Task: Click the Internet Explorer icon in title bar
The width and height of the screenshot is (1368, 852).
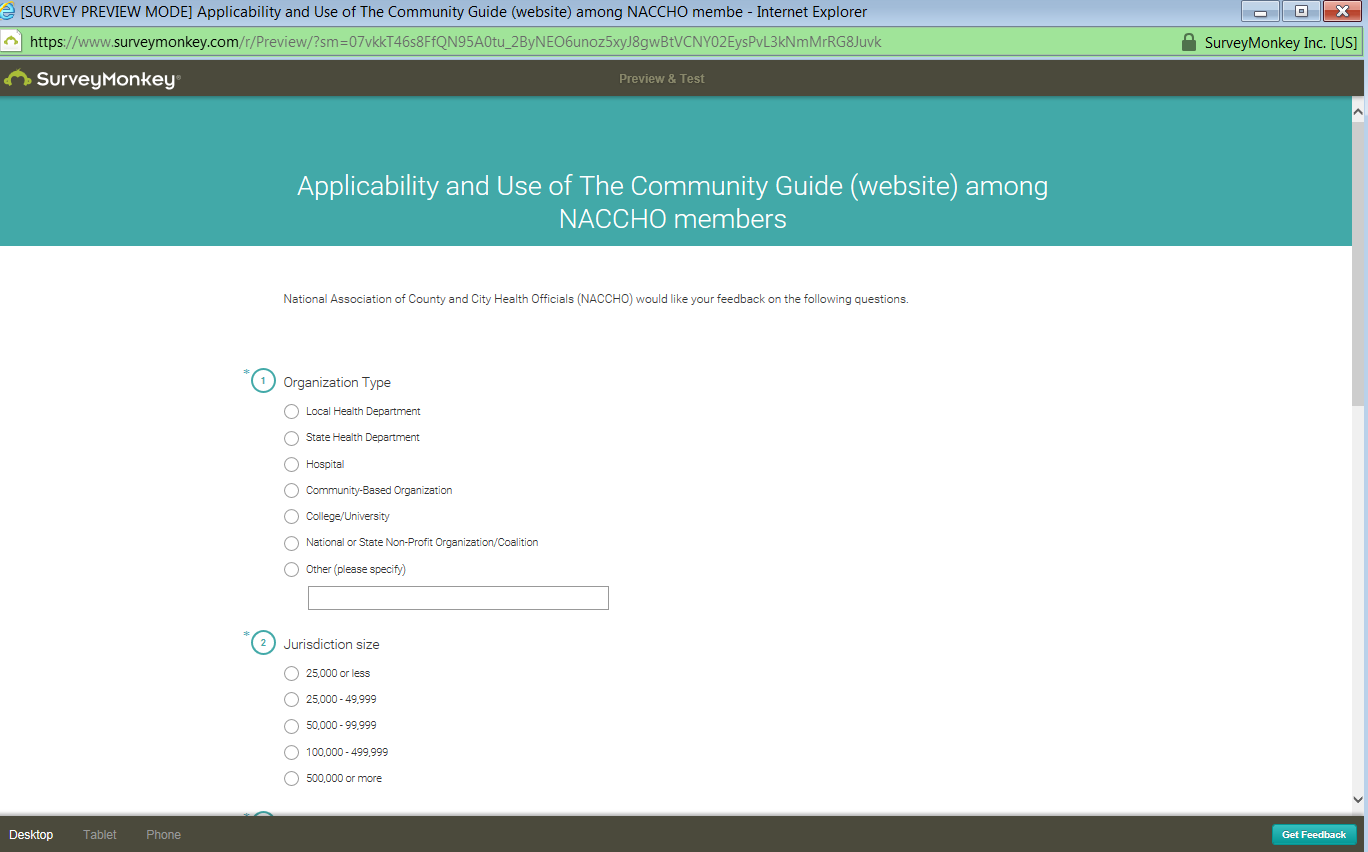Action: (8, 12)
